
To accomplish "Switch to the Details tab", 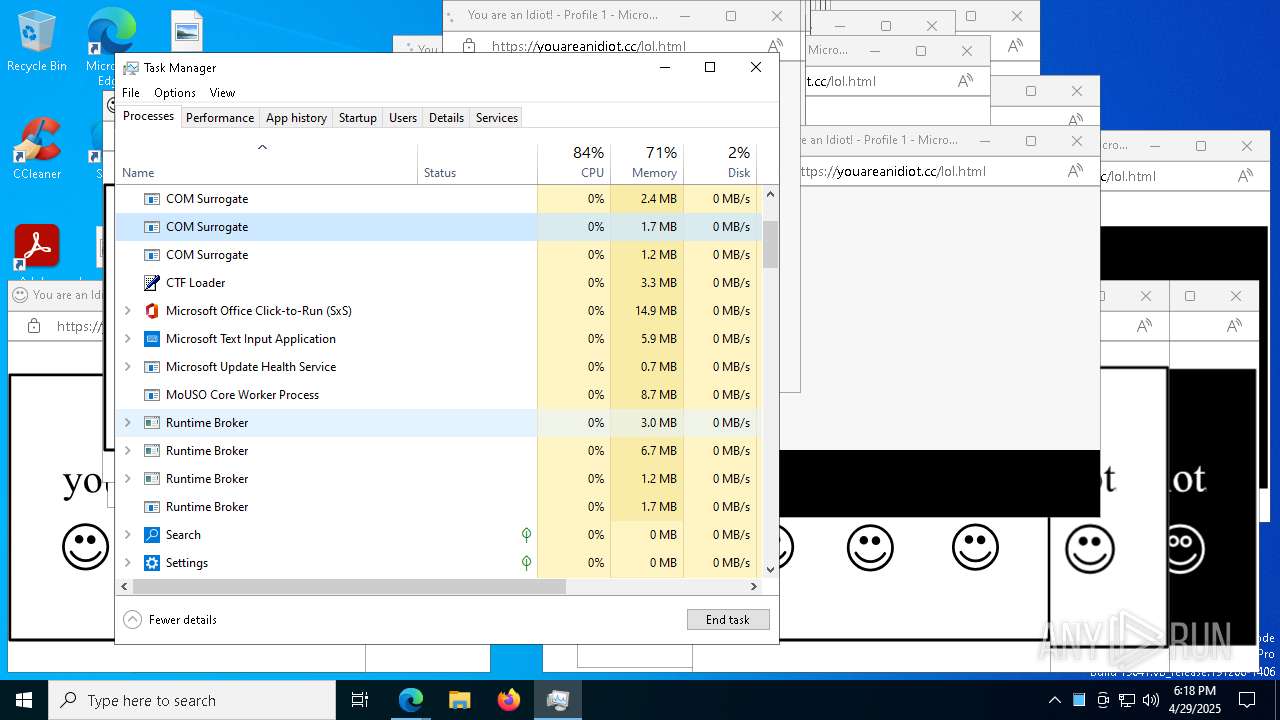I will tap(446, 118).
